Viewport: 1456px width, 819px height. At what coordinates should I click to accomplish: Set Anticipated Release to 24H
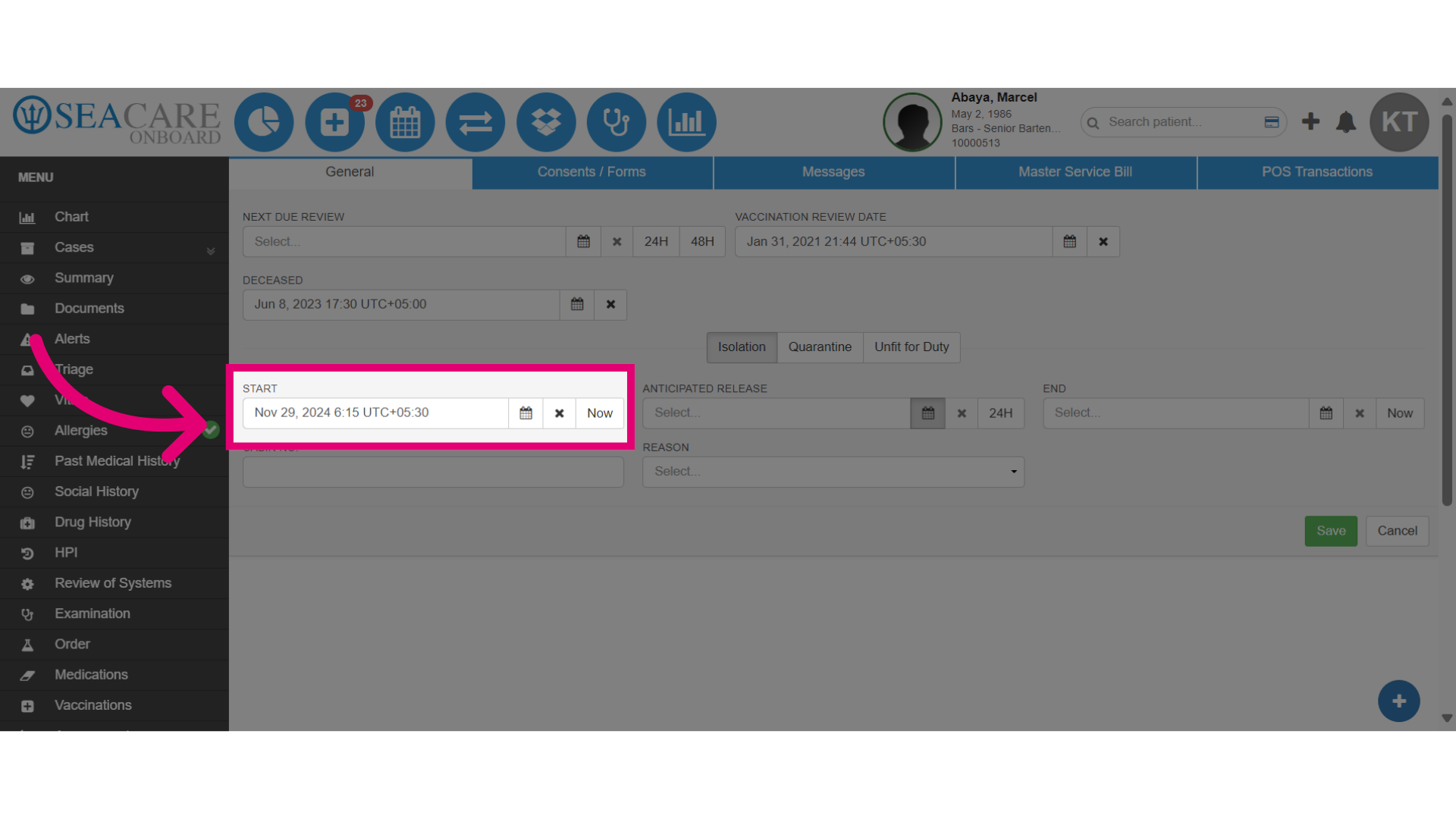point(1001,413)
